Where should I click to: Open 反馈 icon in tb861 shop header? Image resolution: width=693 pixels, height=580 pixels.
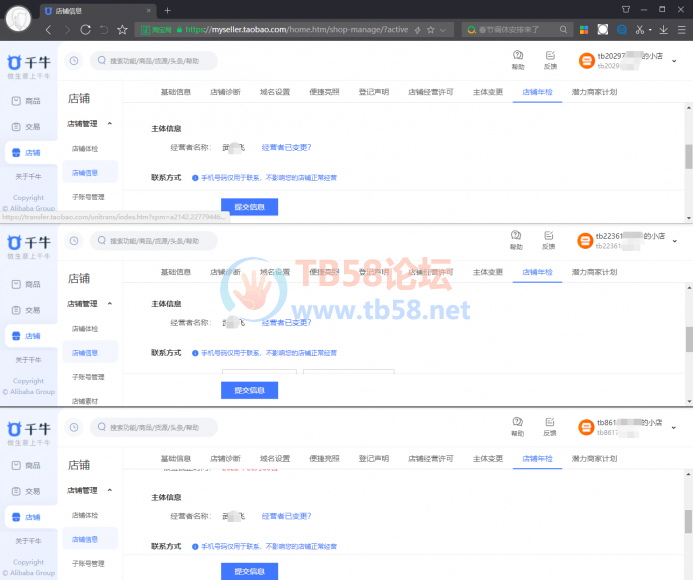click(x=550, y=427)
